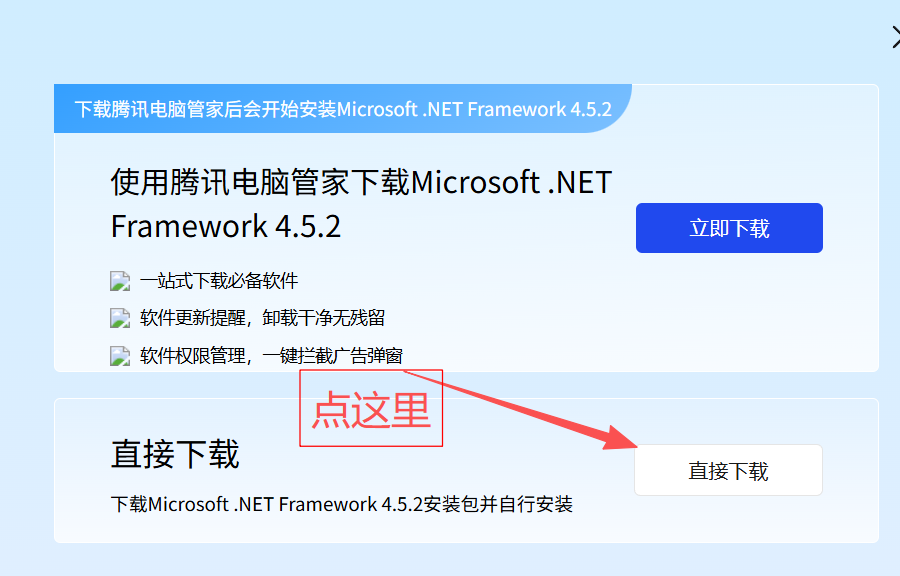Click the heading 使用腾讯电脑管家下载Microsoft .NET Framework 4.5.2
Screen dimensions: 900x576
click(x=361, y=204)
